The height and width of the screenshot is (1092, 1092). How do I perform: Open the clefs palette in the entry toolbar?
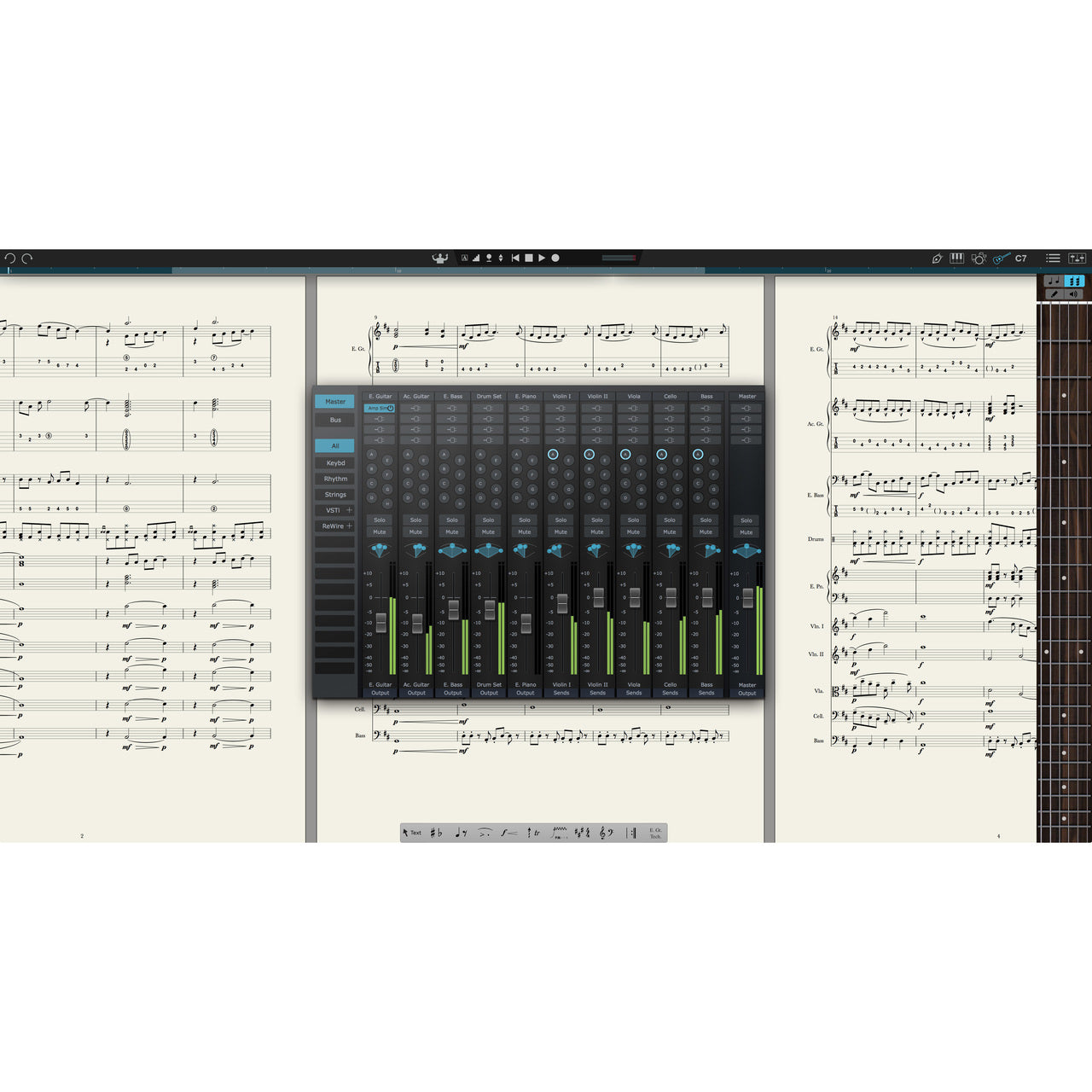pyautogui.click(x=605, y=832)
